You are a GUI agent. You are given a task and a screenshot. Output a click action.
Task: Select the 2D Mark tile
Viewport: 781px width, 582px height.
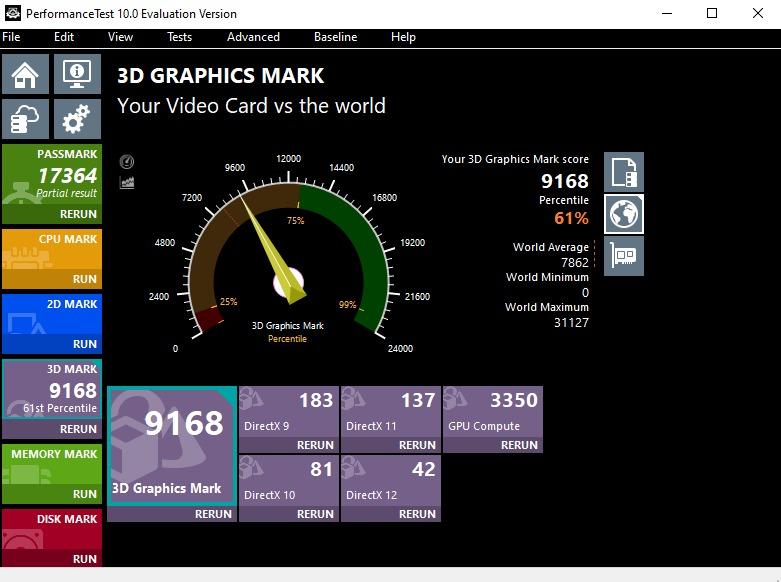52,314
